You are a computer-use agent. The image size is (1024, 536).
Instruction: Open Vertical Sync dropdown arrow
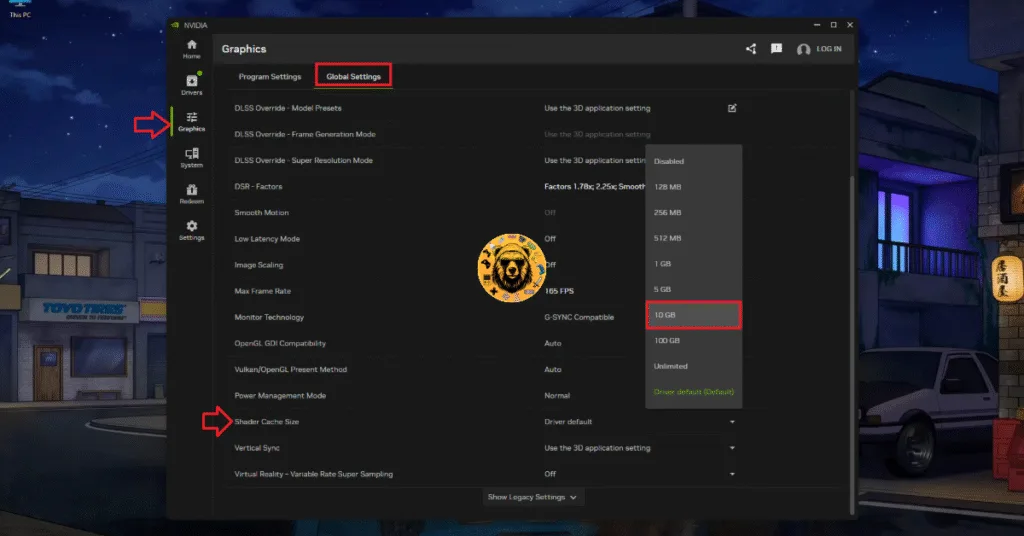point(732,448)
